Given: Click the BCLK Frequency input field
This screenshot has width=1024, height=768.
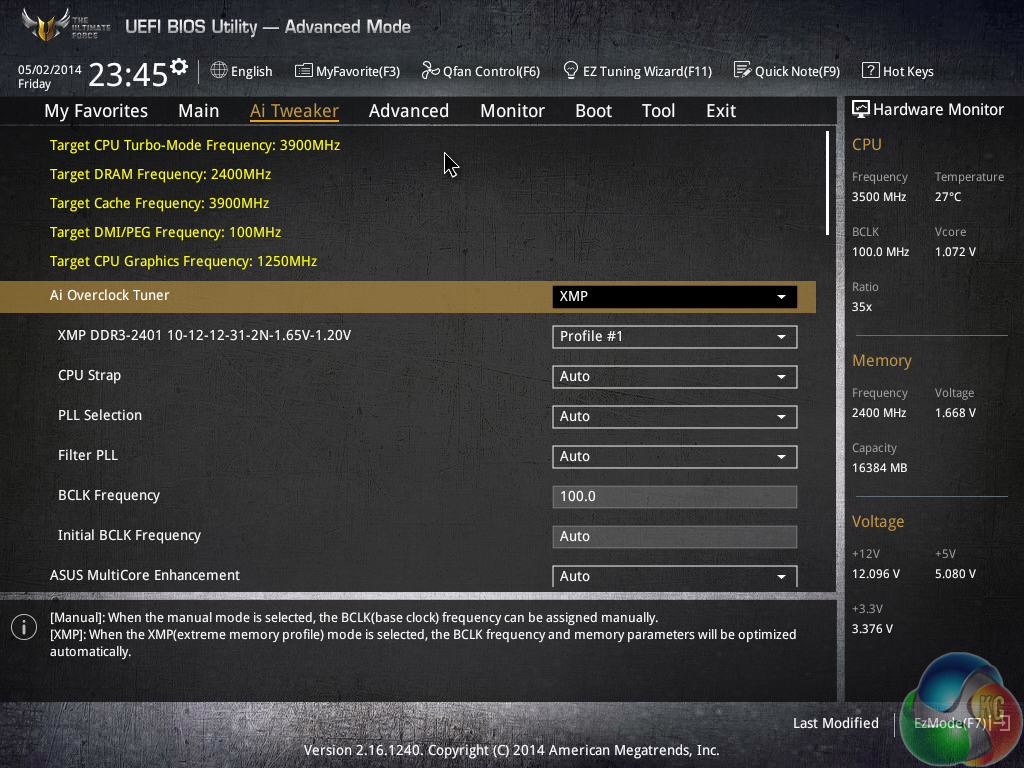Looking at the screenshot, I should [x=674, y=497].
